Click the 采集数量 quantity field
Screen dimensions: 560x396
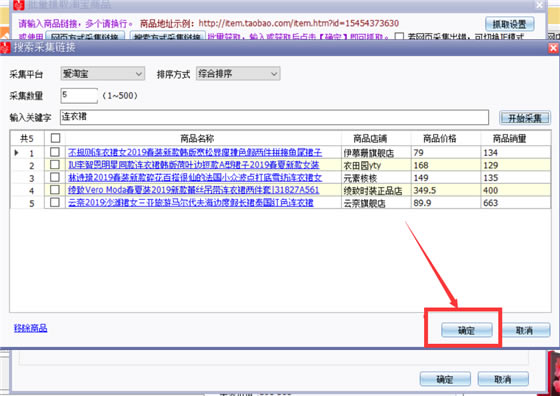79,95
